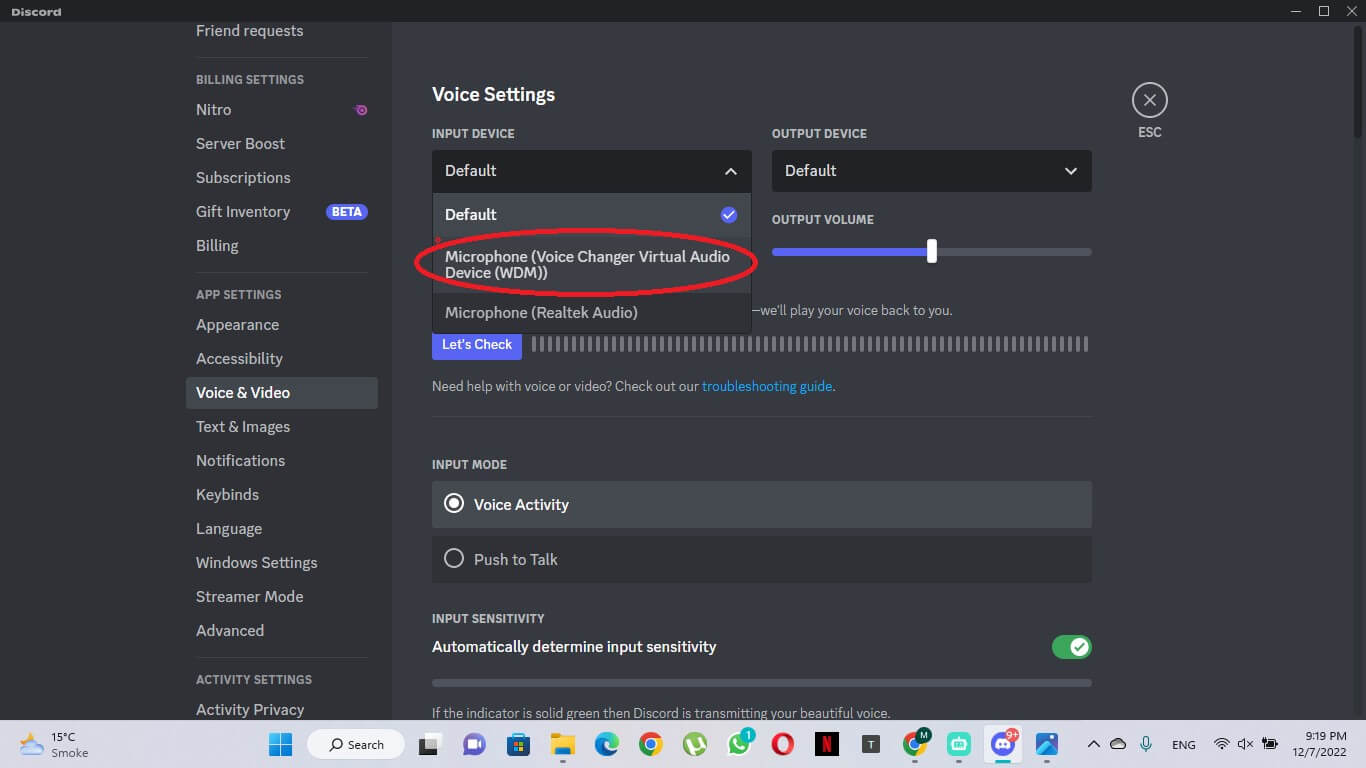This screenshot has width=1366, height=768.
Task: Open uTorrent from taskbar
Action: point(694,744)
